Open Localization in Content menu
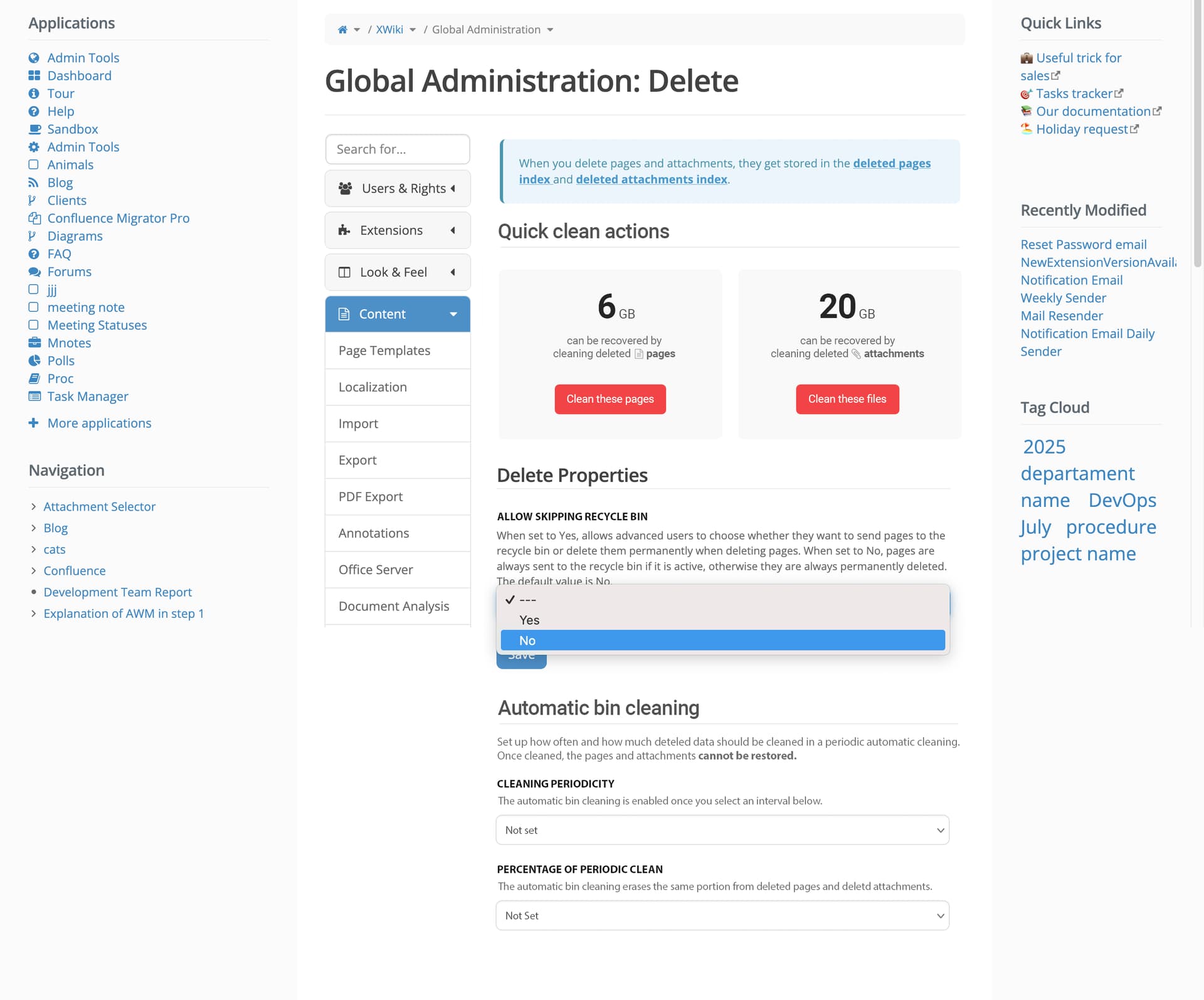The width and height of the screenshot is (1204, 1000). (398, 387)
